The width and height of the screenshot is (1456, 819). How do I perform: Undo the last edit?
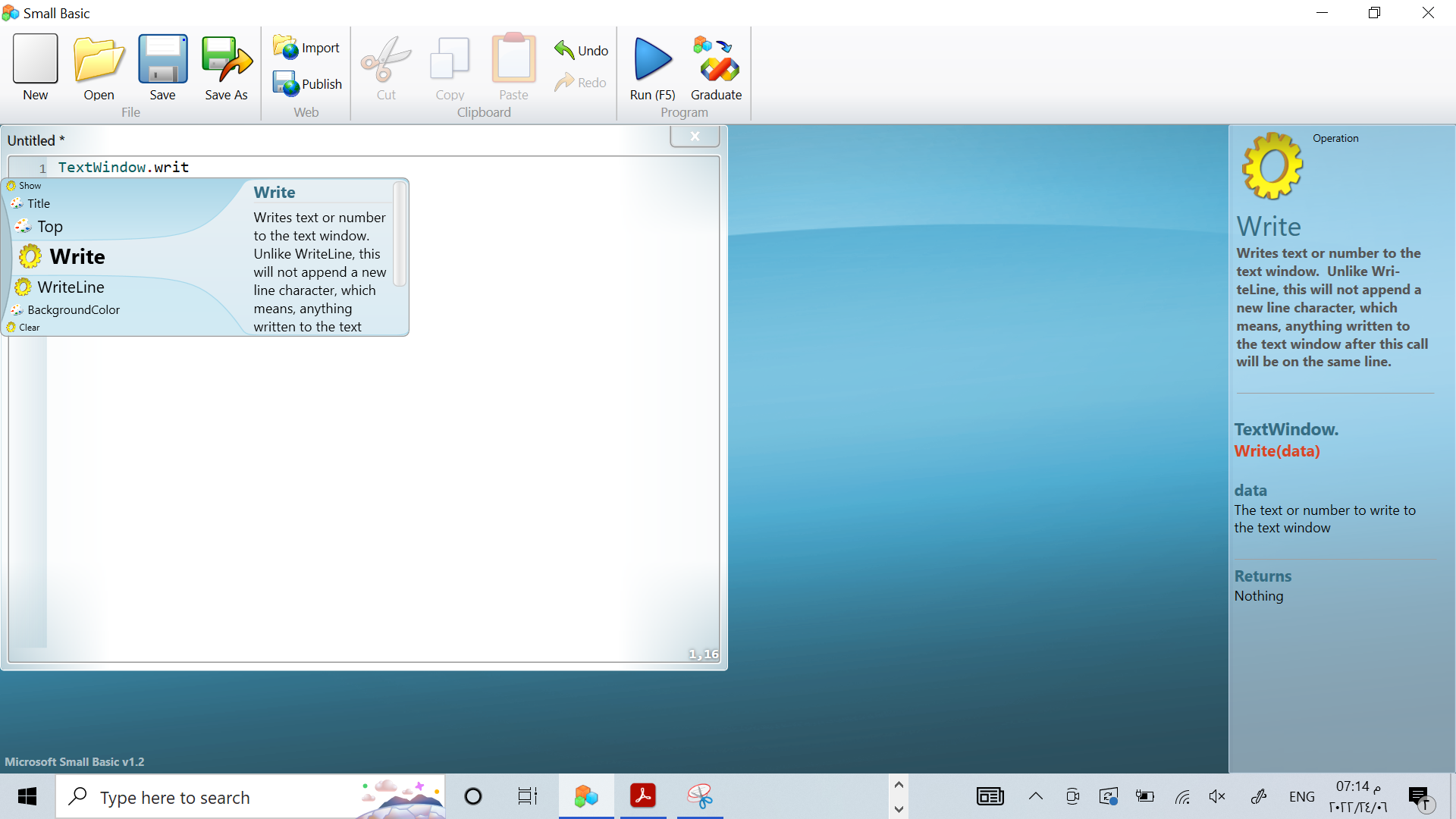pyautogui.click(x=581, y=50)
